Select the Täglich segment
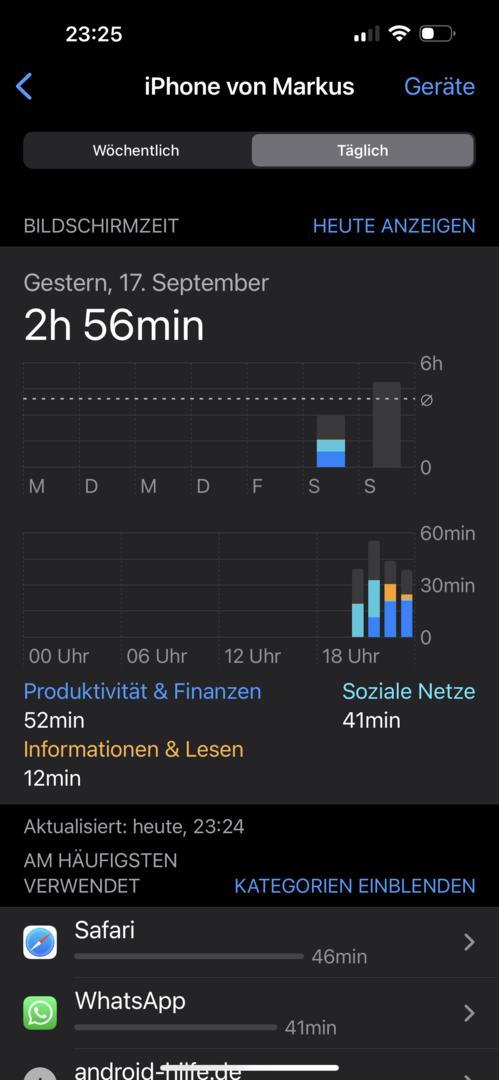The width and height of the screenshot is (499, 1080). [363, 150]
